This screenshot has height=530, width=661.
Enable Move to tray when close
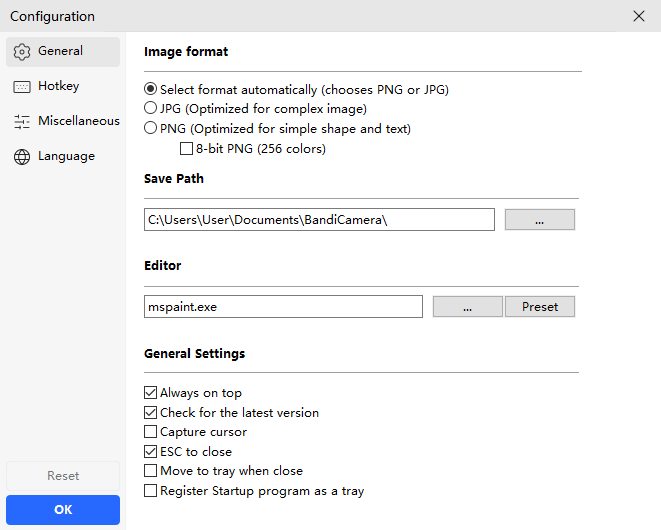[151, 471]
